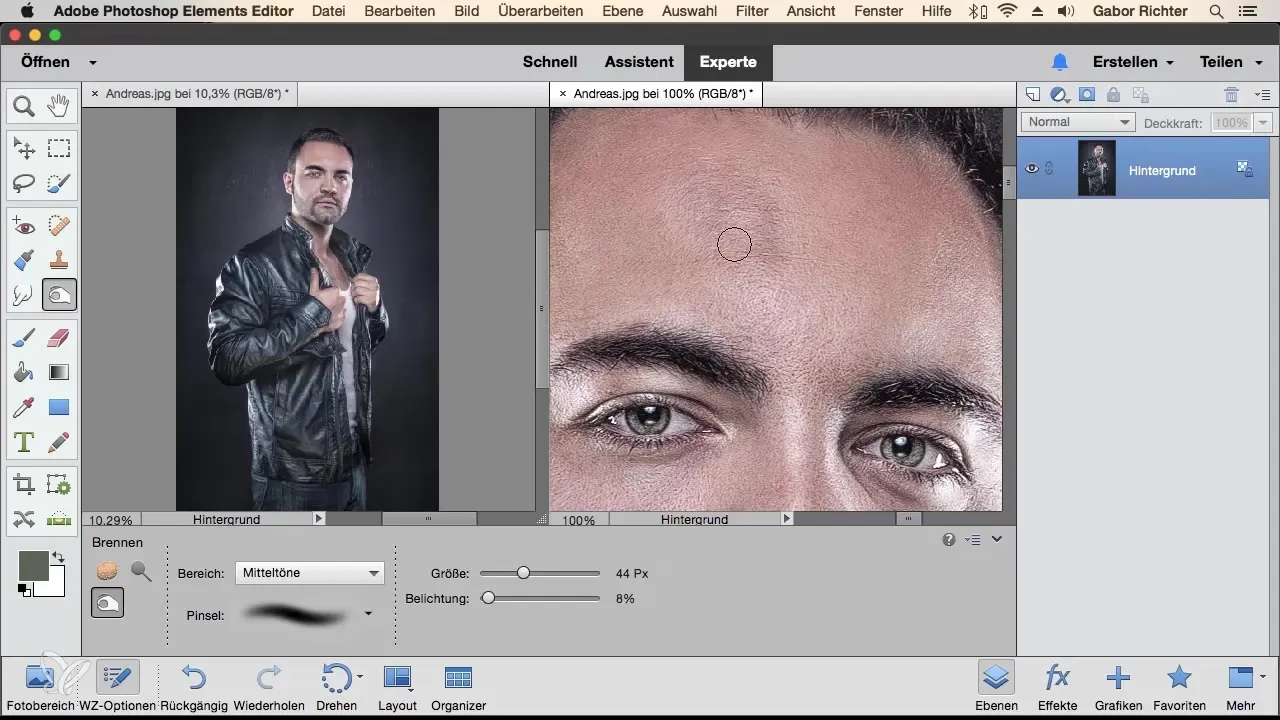Open Deckkraft opacity dropdown arrow
This screenshot has width=1280, height=720.
[1263, 122]
